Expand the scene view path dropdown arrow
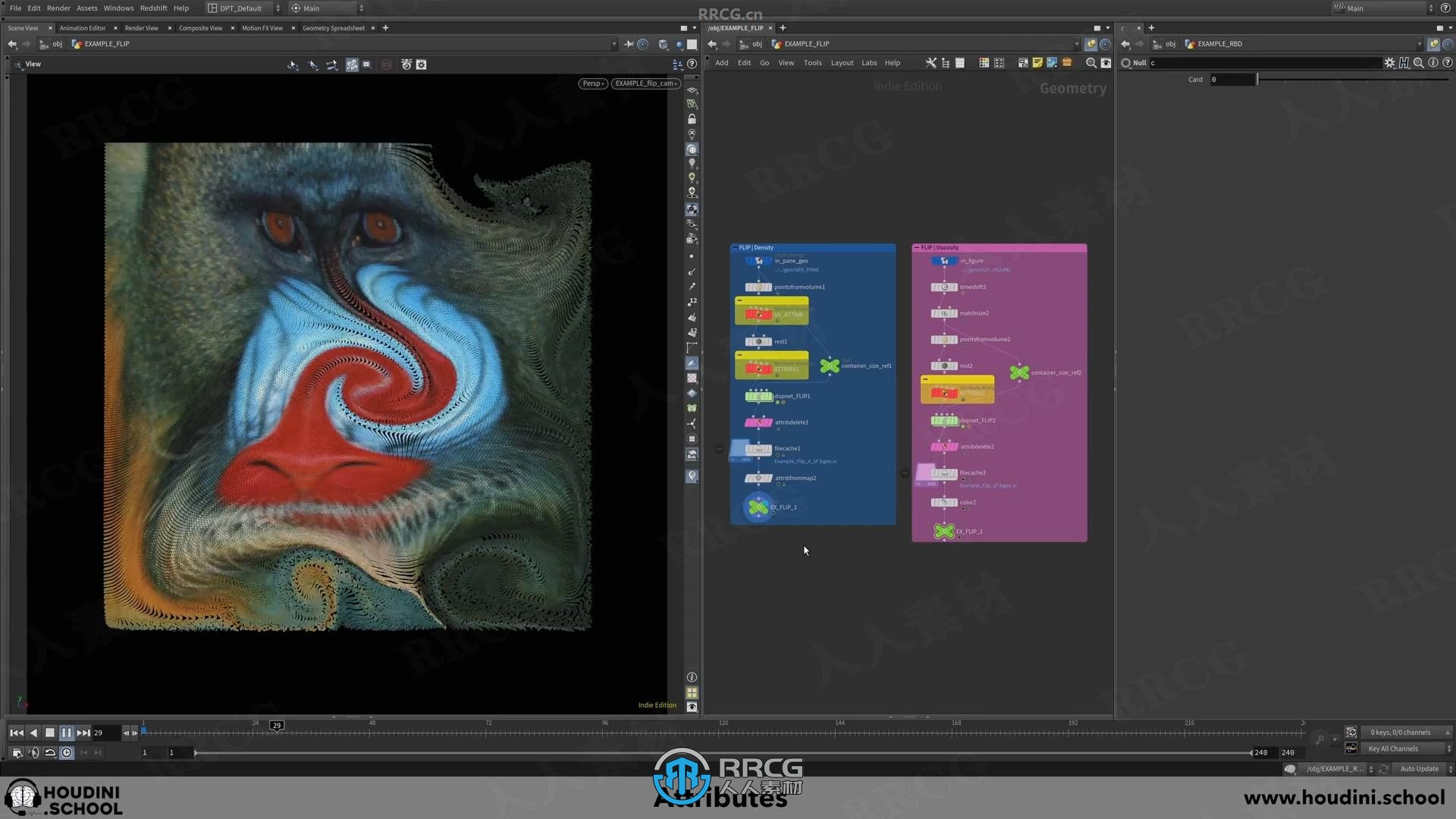Viewport: 1456px width, 819px height. [x=613, y=44]
